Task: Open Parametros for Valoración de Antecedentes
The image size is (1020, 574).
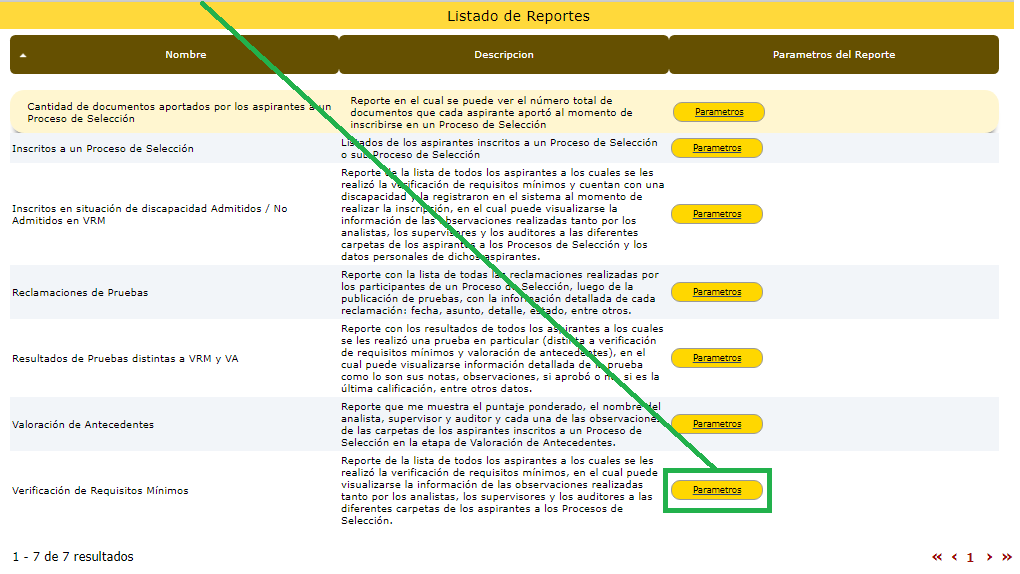Action: pyautogui.click(x=717, y=424)
